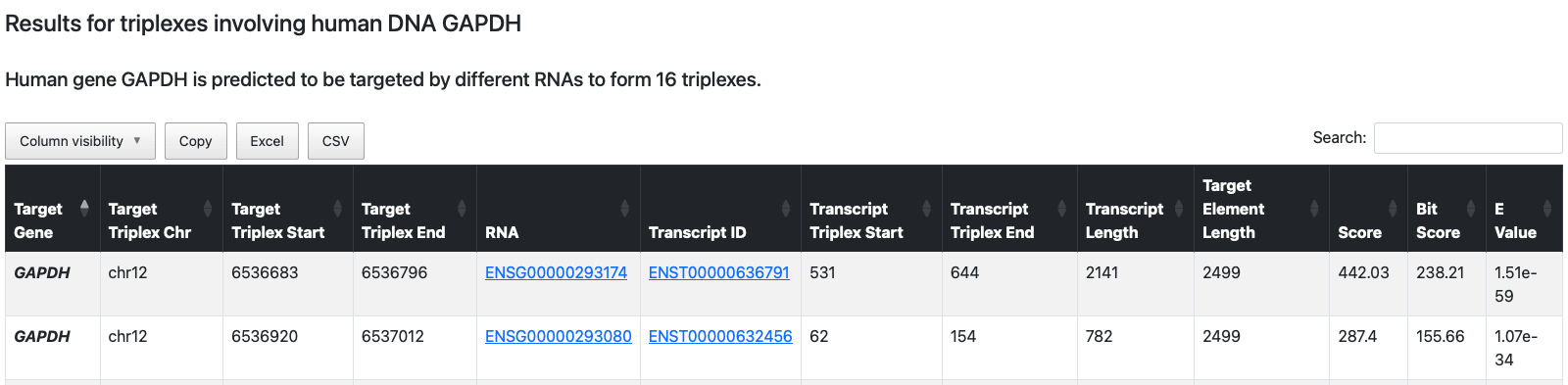Viewport: 1568px width, 385px height.
Task: Copy table data with Copy button
Action: 196,141
